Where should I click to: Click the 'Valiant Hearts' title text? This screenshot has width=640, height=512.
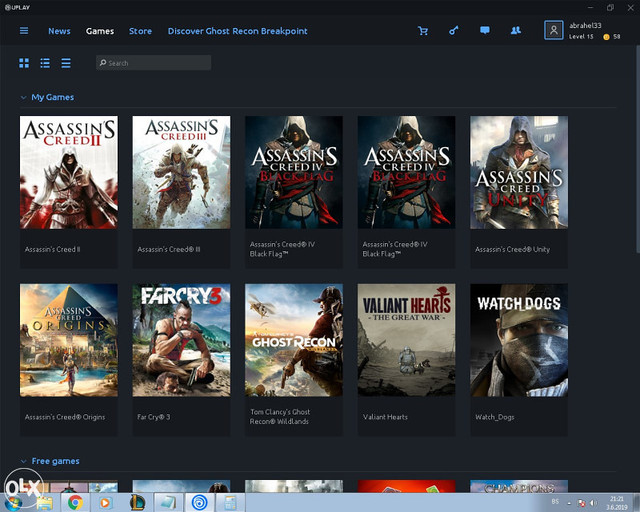[385, 417]
